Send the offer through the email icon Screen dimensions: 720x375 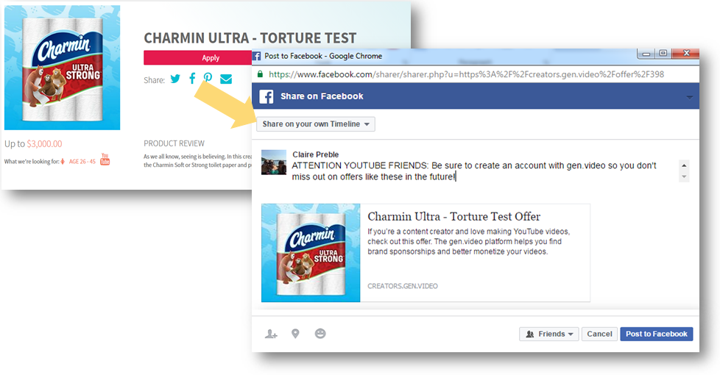(x=226, y=79)
